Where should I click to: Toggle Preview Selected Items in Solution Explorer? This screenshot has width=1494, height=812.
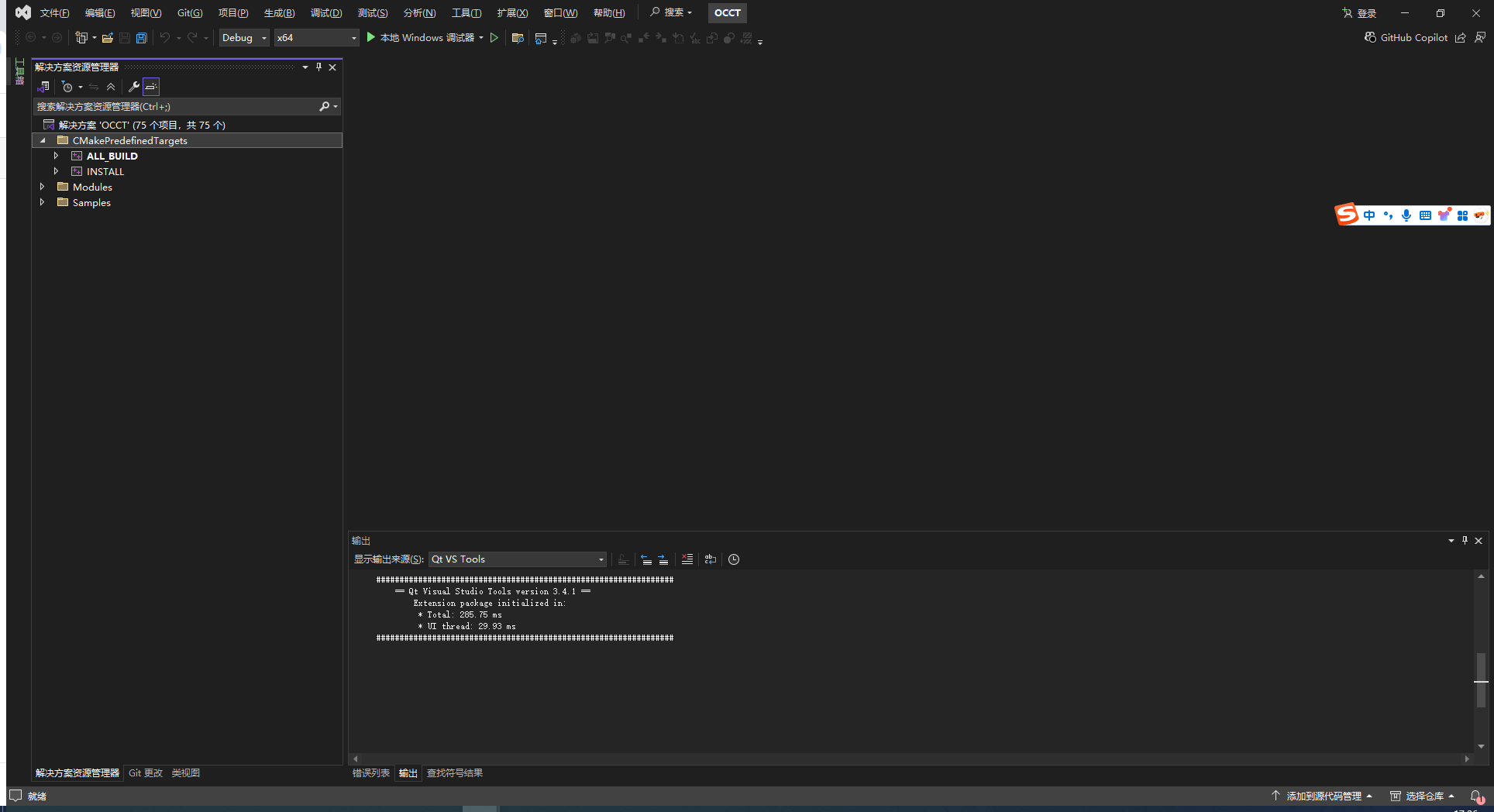click(151, 87)
